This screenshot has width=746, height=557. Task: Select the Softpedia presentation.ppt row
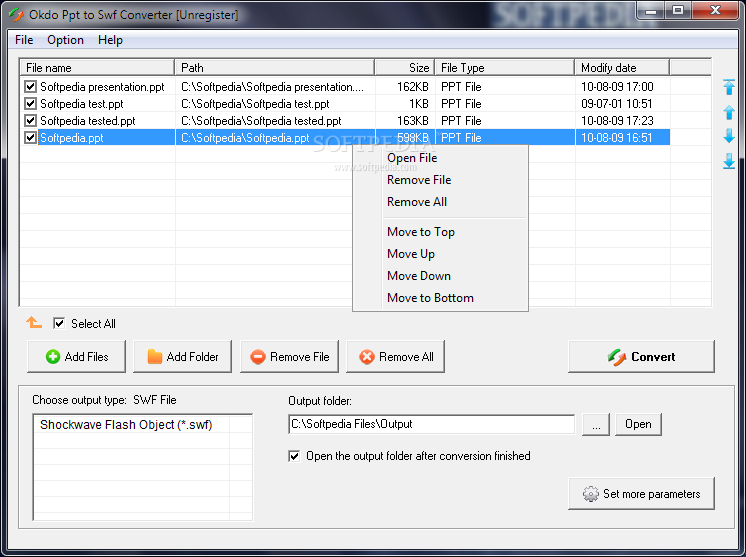(345, 87)
